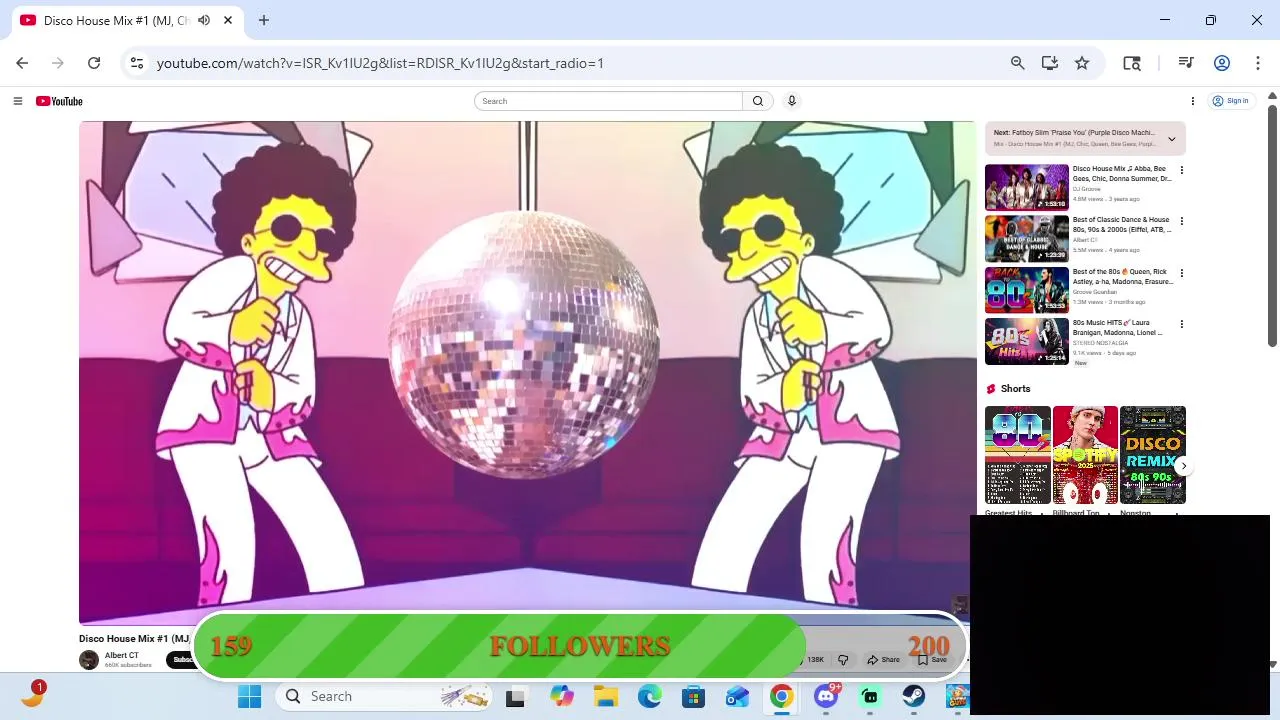
Task: Open Chrome profile avatar
Action: click(x=1222, y=63)
